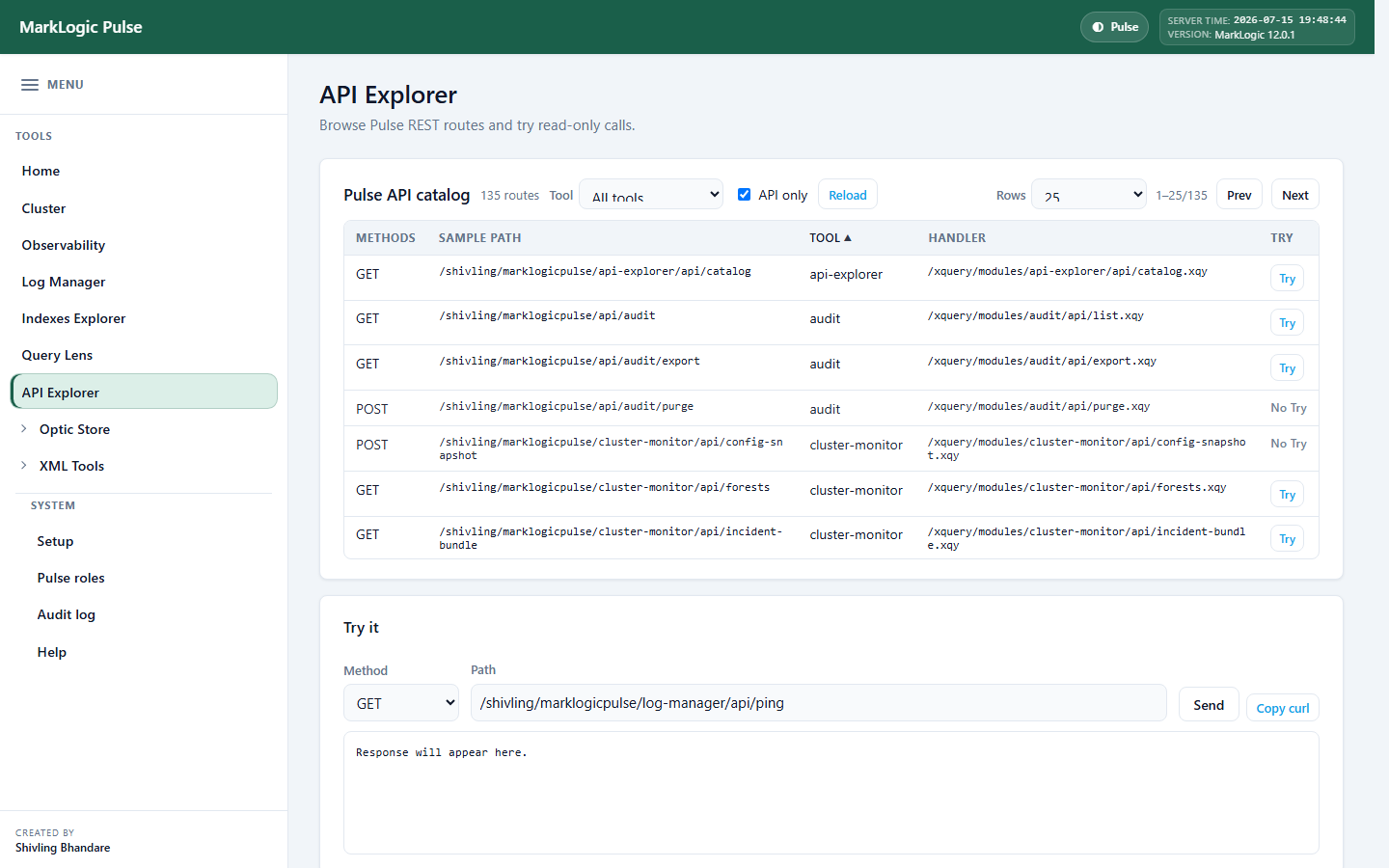Click the MarkLogic 12.0.1 version label
The height and width of the screenshot is (868, 1389).
[x=1254, y=35]
